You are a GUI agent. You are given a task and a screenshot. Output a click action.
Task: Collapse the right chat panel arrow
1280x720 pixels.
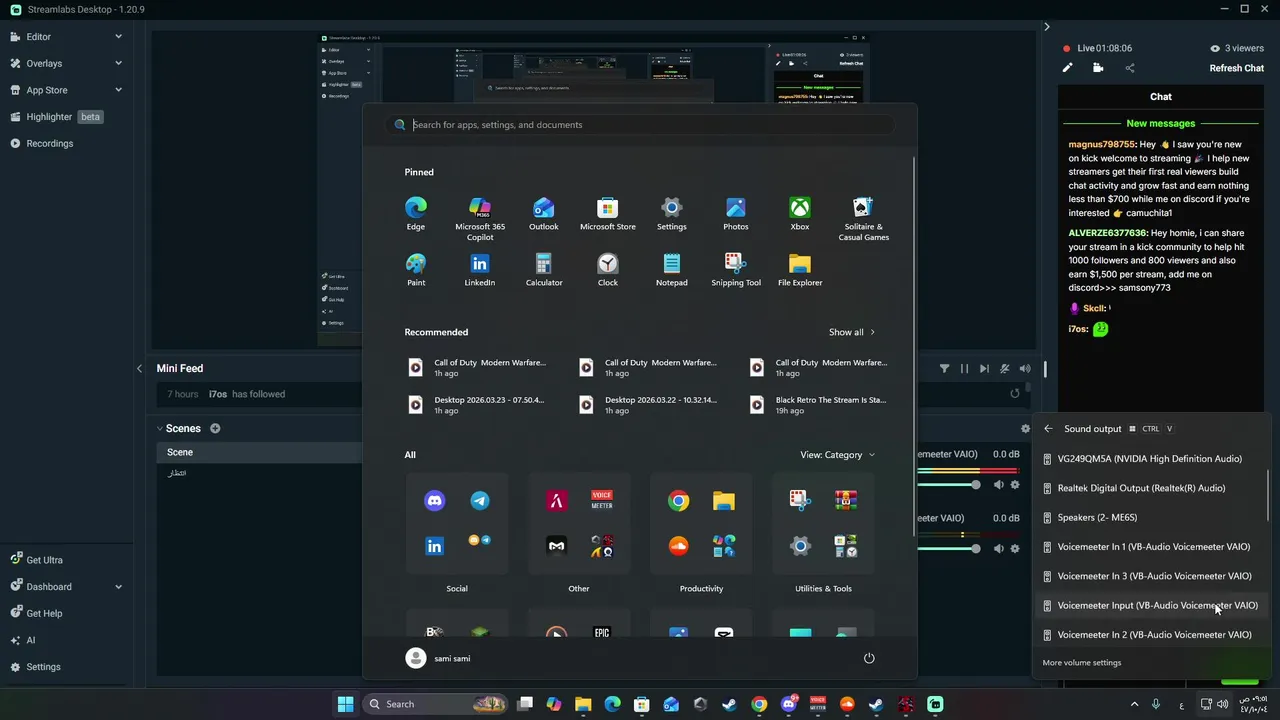click(x=1047, y=27)
